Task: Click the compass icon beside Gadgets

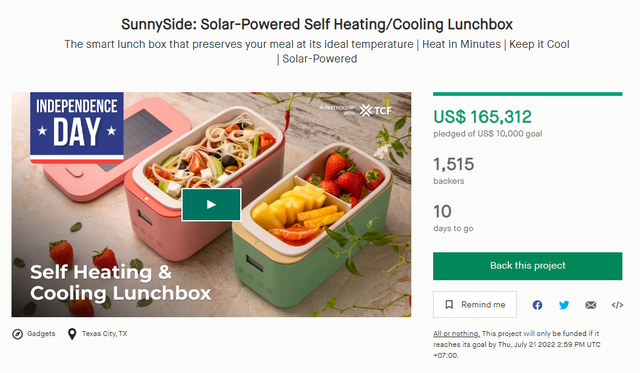Action: (x=18, y=334)
